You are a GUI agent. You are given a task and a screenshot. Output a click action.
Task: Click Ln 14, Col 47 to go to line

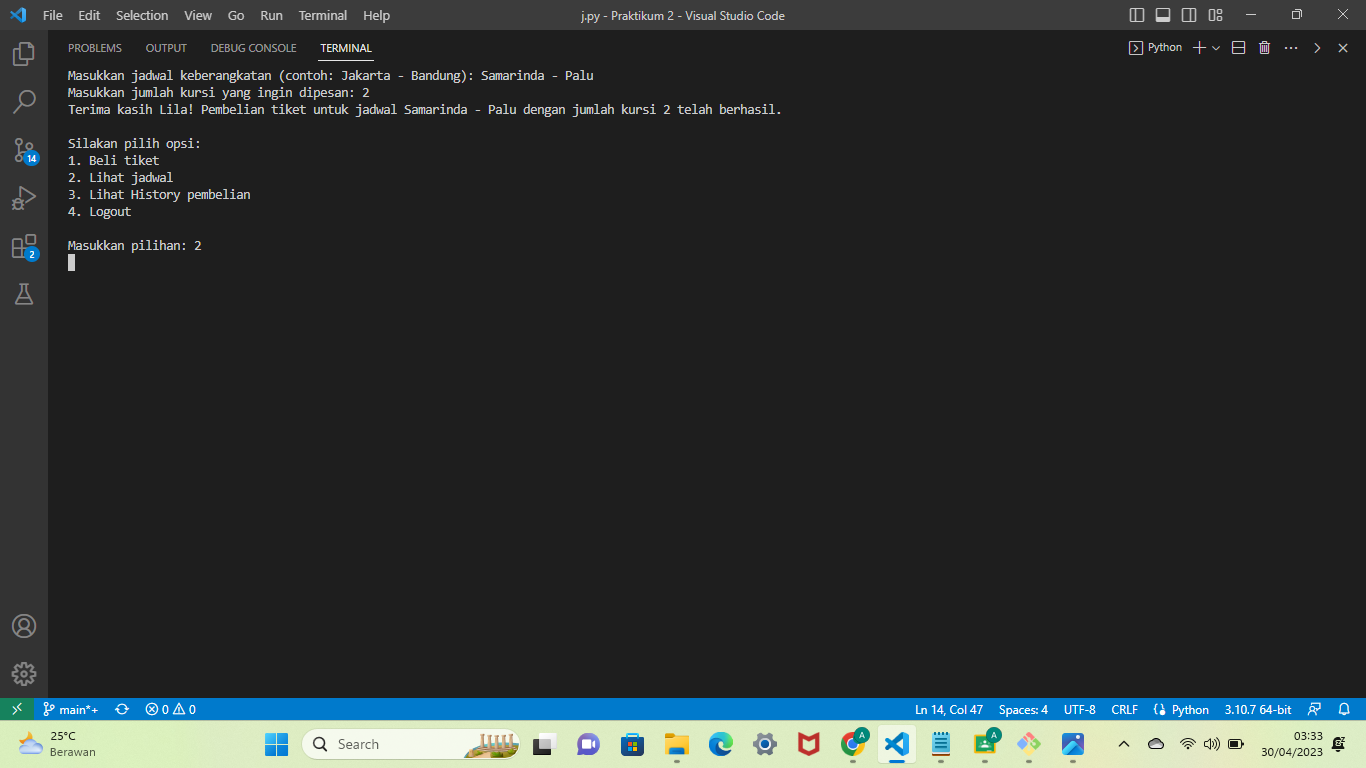tap(949, 709)
